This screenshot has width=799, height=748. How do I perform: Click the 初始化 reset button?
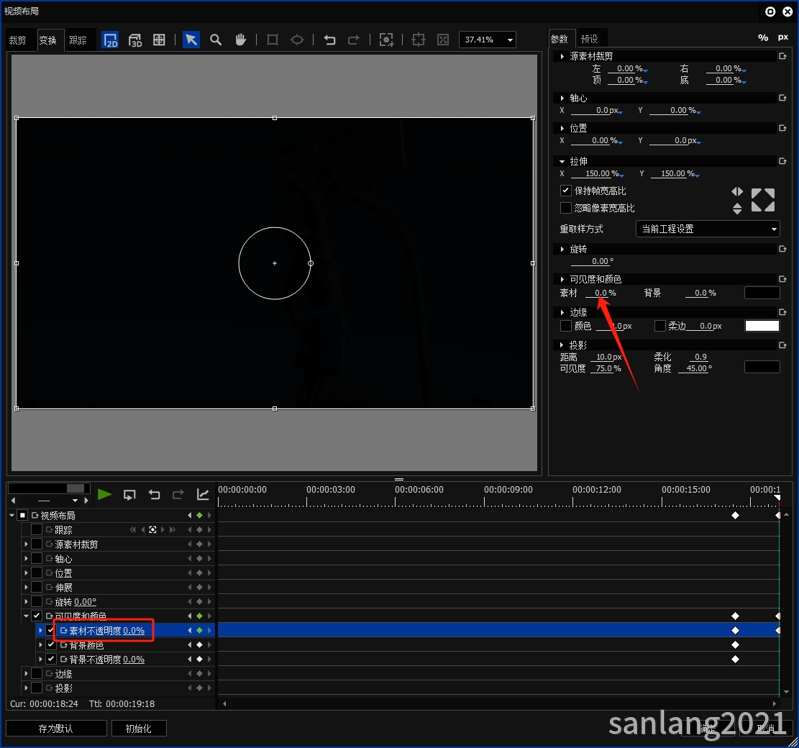(x=138, y=729)
